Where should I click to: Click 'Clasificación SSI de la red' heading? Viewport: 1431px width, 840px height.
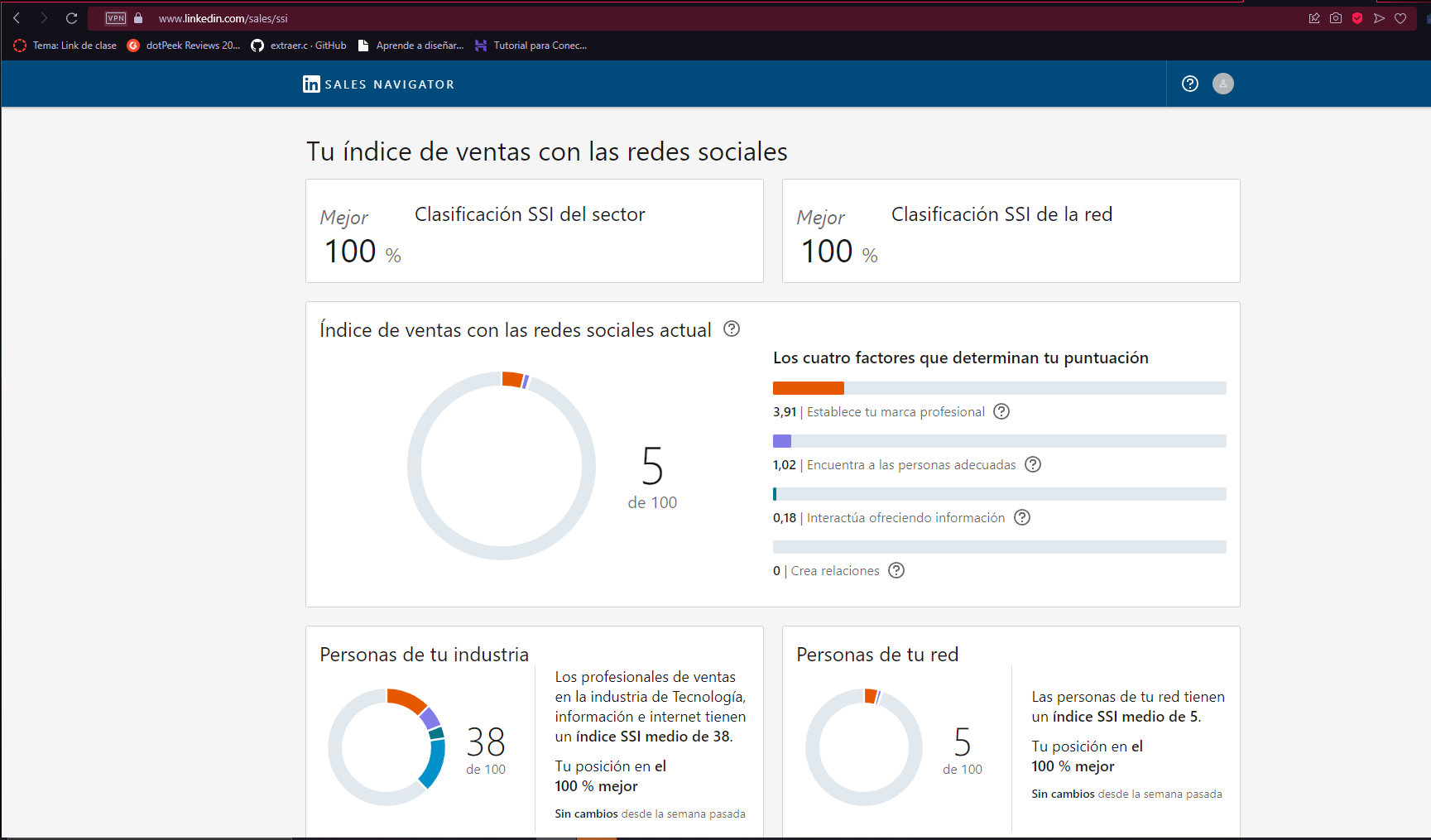(1001, 214)
